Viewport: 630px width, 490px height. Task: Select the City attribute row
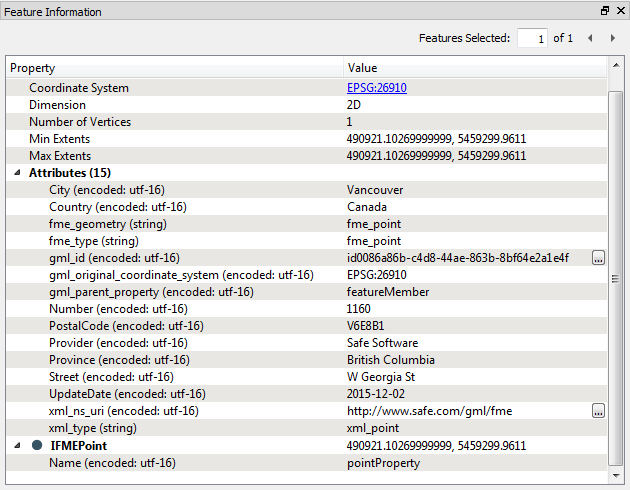306,190
